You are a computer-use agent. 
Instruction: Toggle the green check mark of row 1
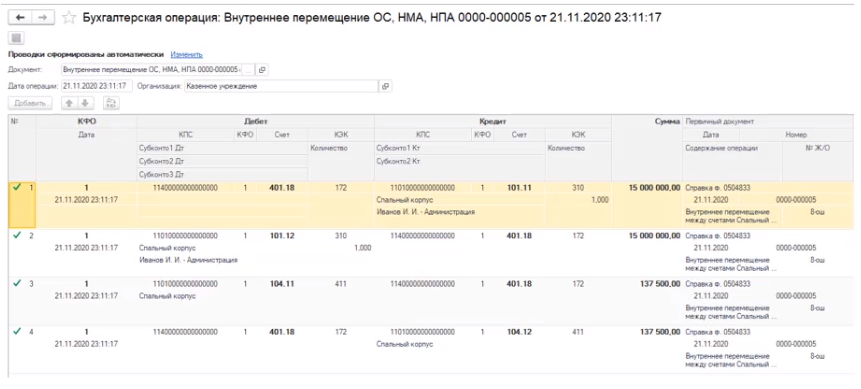18,187
